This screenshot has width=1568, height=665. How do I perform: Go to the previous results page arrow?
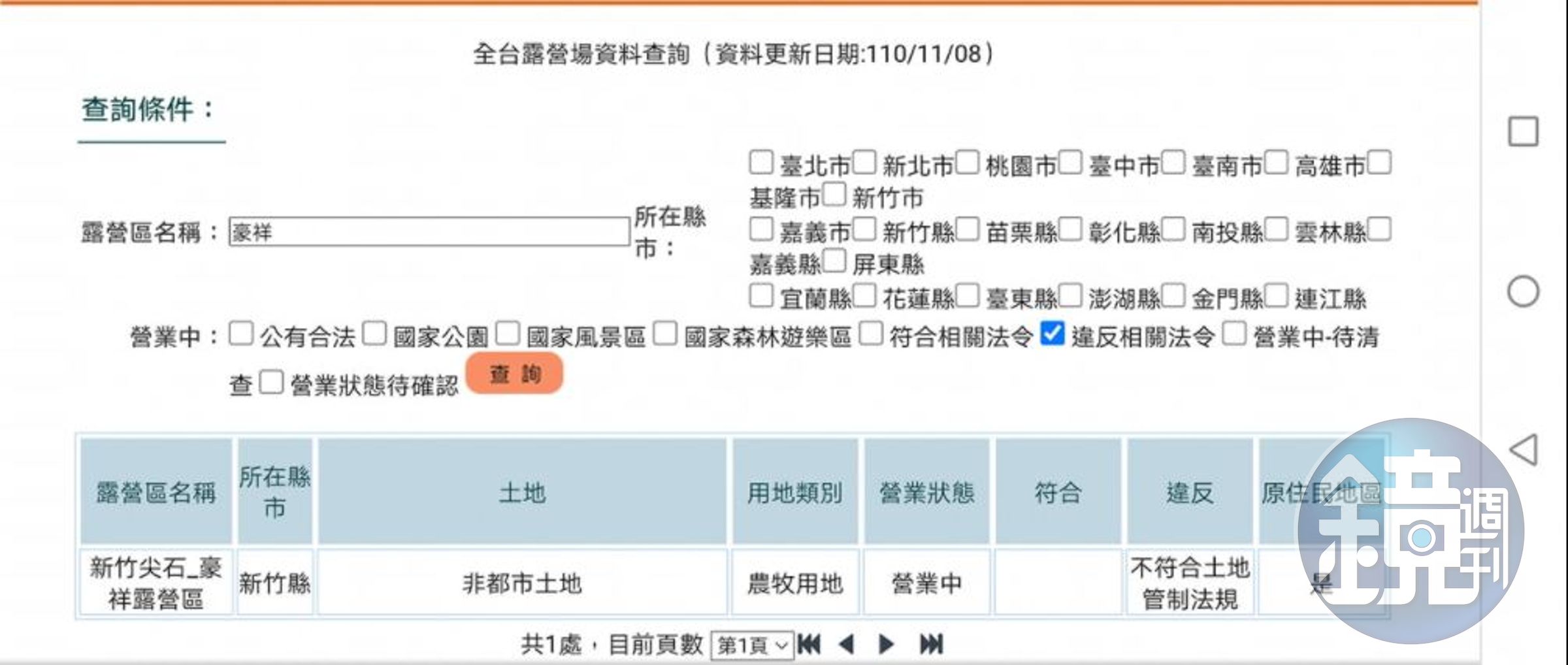point(847,645)
